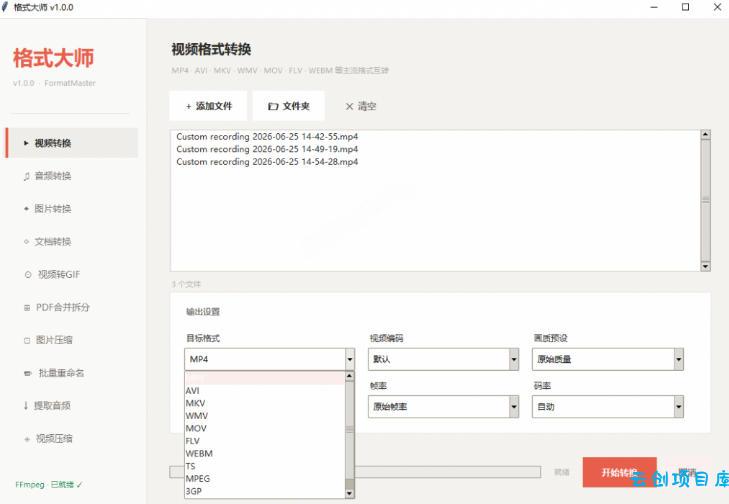Clear the file list with 清空
729x504 pixels.
(360, 106)
